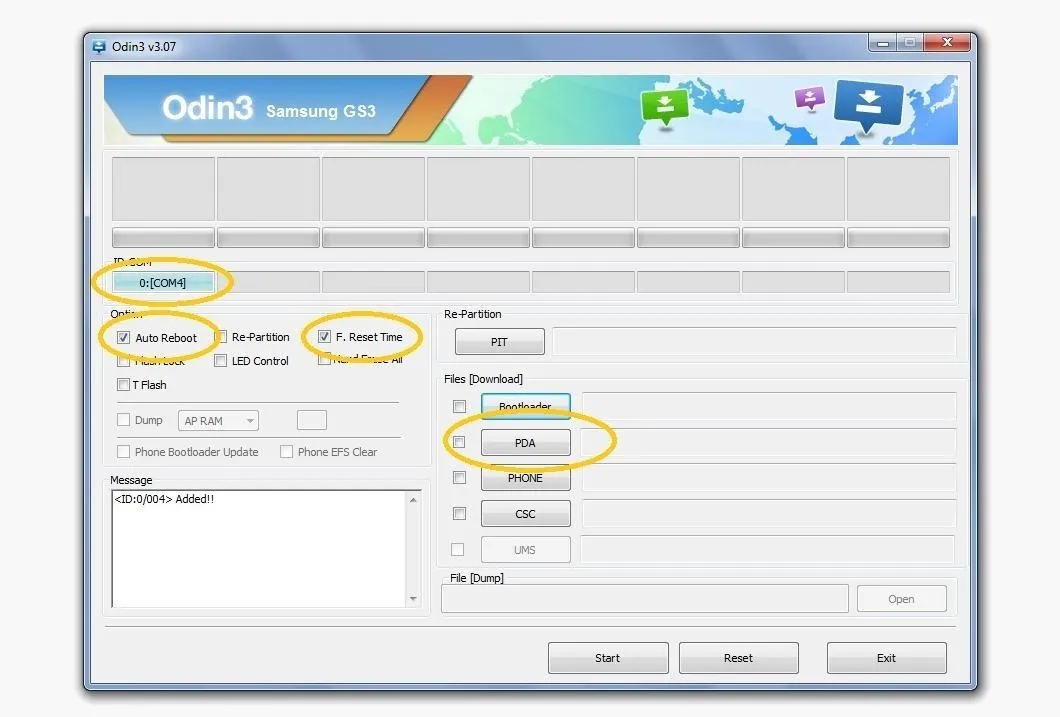The height and width of the screenshot is (717, 1060).
Task: Click the PHONE file button
Action: [x=525, y=478]
